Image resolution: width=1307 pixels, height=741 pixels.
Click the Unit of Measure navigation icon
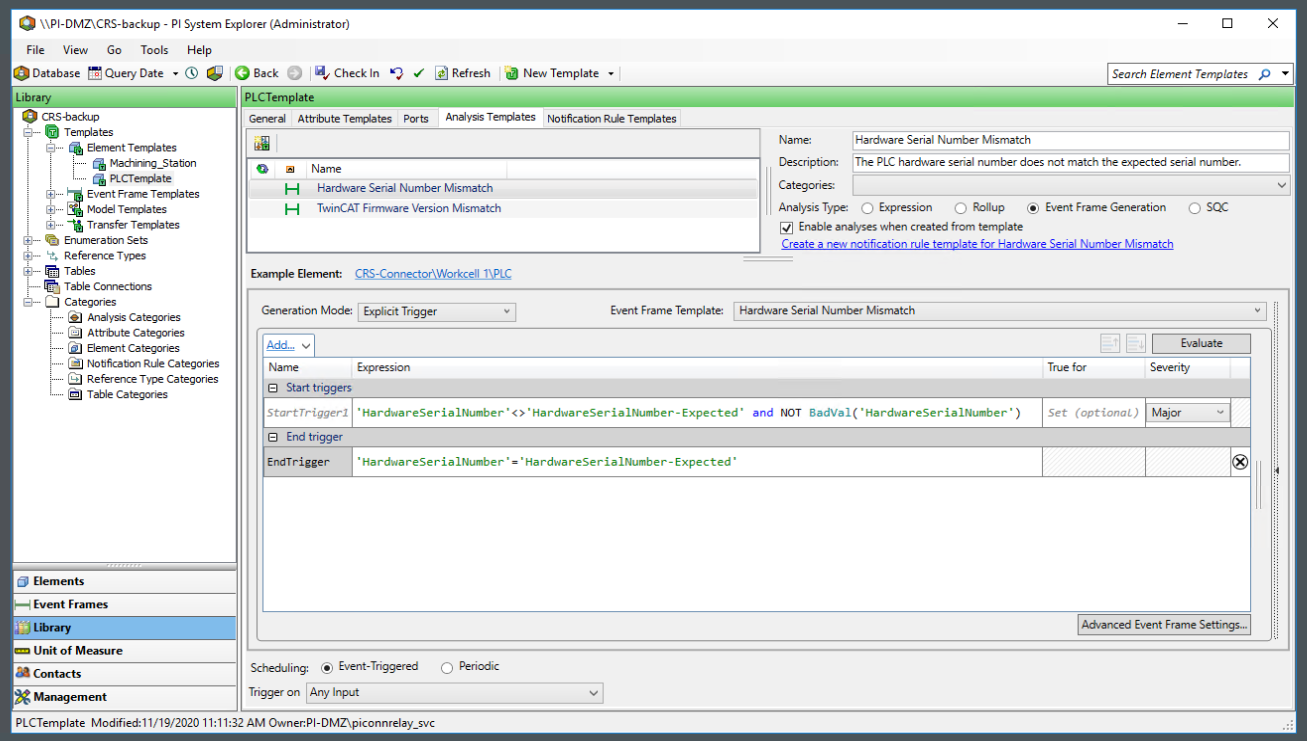(23, 651)
